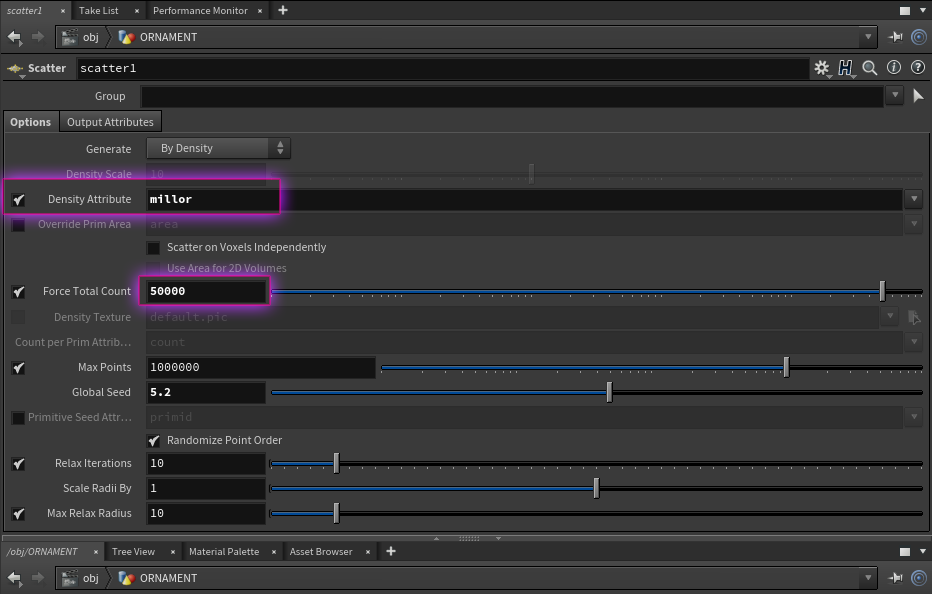Open the H presets icon menu
Screen dimensions: 932x594
(845, 68)
